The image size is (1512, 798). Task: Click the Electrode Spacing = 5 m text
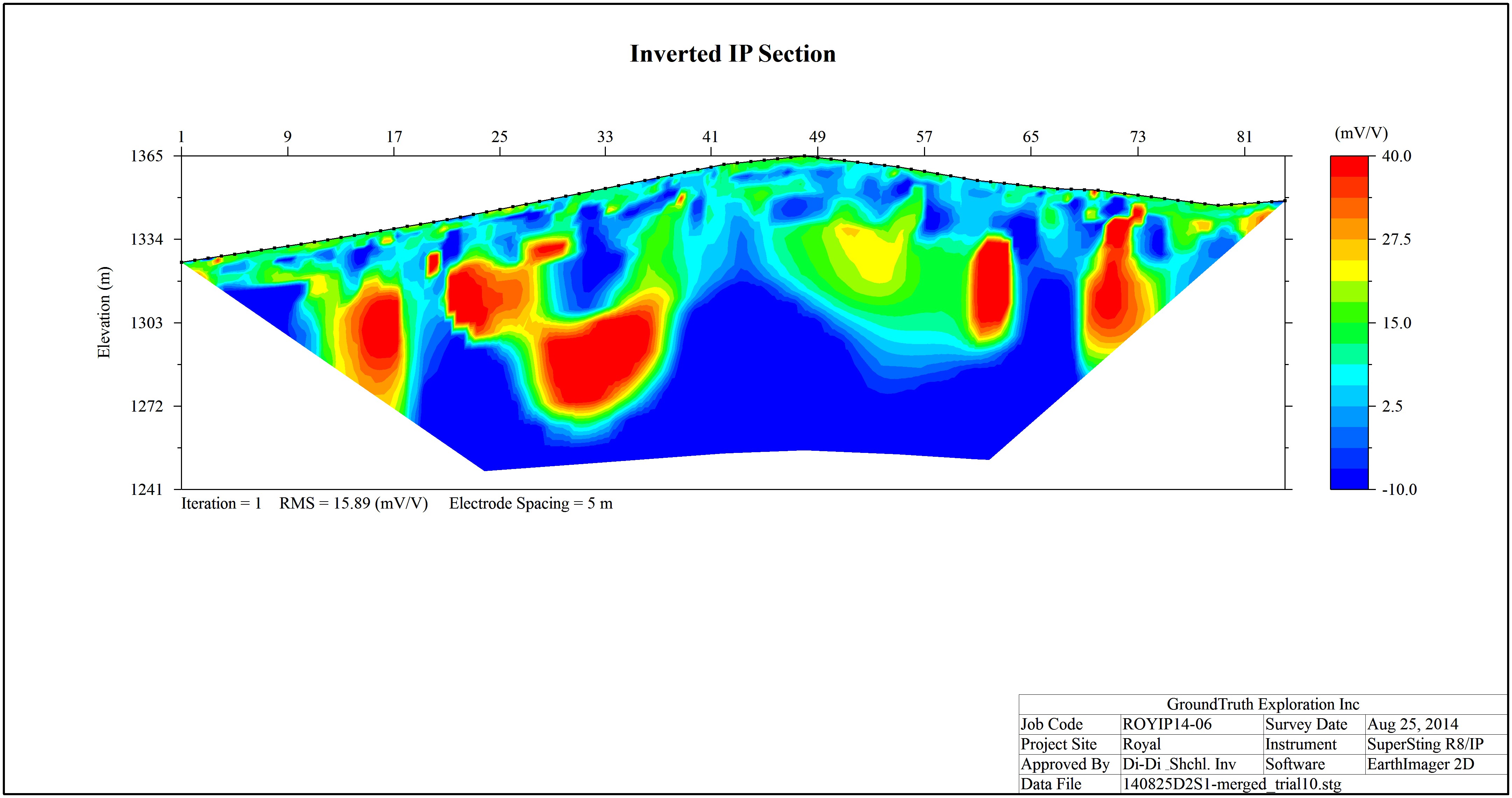pos(531,503)
